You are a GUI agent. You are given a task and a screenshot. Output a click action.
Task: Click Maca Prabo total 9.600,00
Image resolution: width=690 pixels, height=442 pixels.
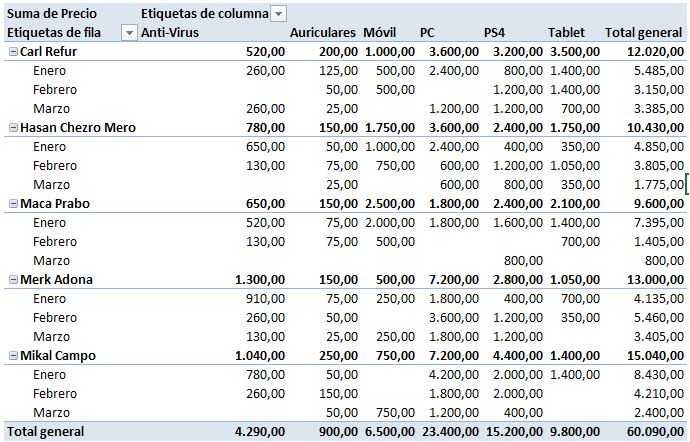[x=659, y=204]
